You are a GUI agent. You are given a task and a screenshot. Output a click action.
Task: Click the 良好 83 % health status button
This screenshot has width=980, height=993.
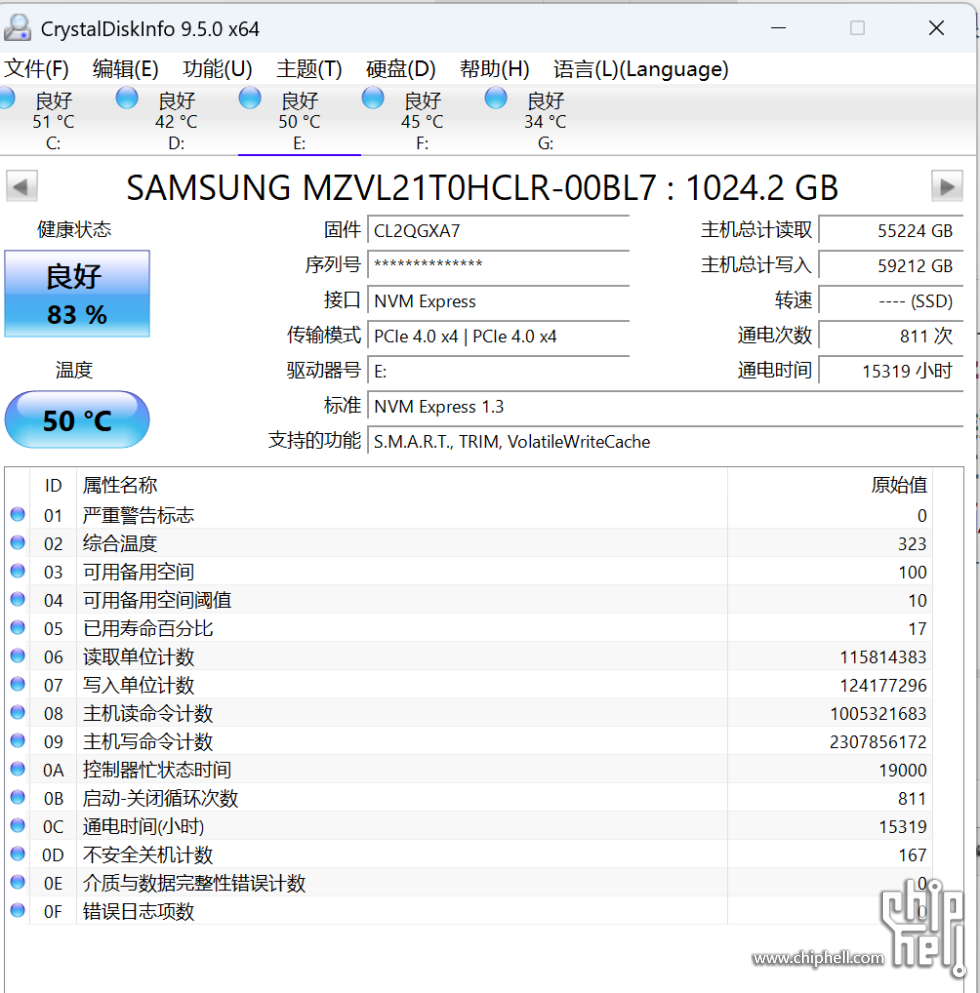tap(77, 294)
